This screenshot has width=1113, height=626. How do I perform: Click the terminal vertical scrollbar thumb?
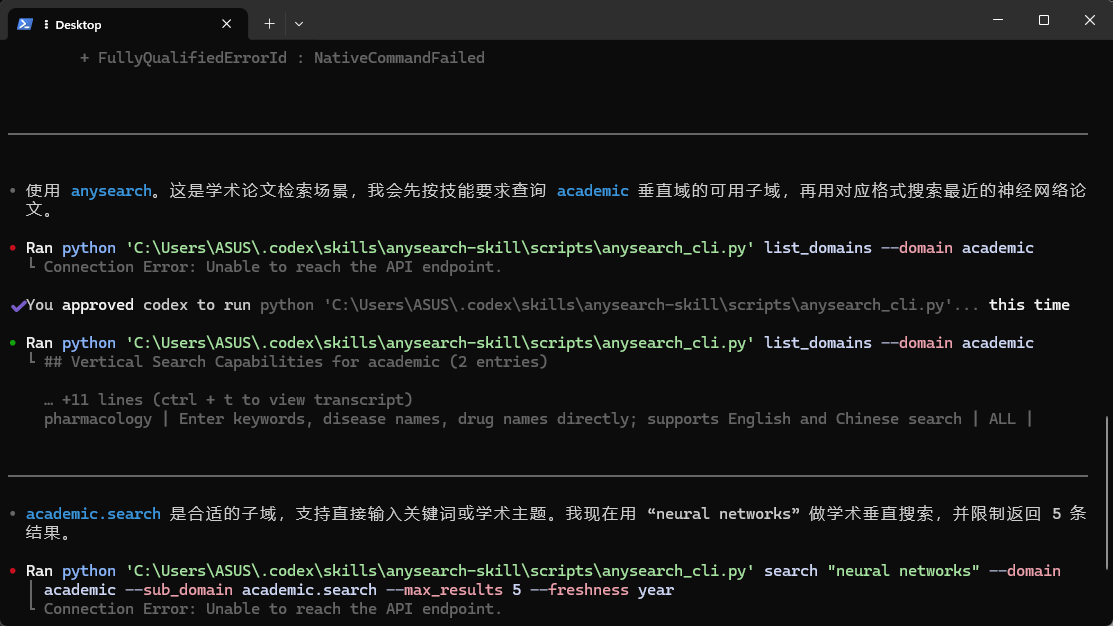click(x=1107, y=493)
